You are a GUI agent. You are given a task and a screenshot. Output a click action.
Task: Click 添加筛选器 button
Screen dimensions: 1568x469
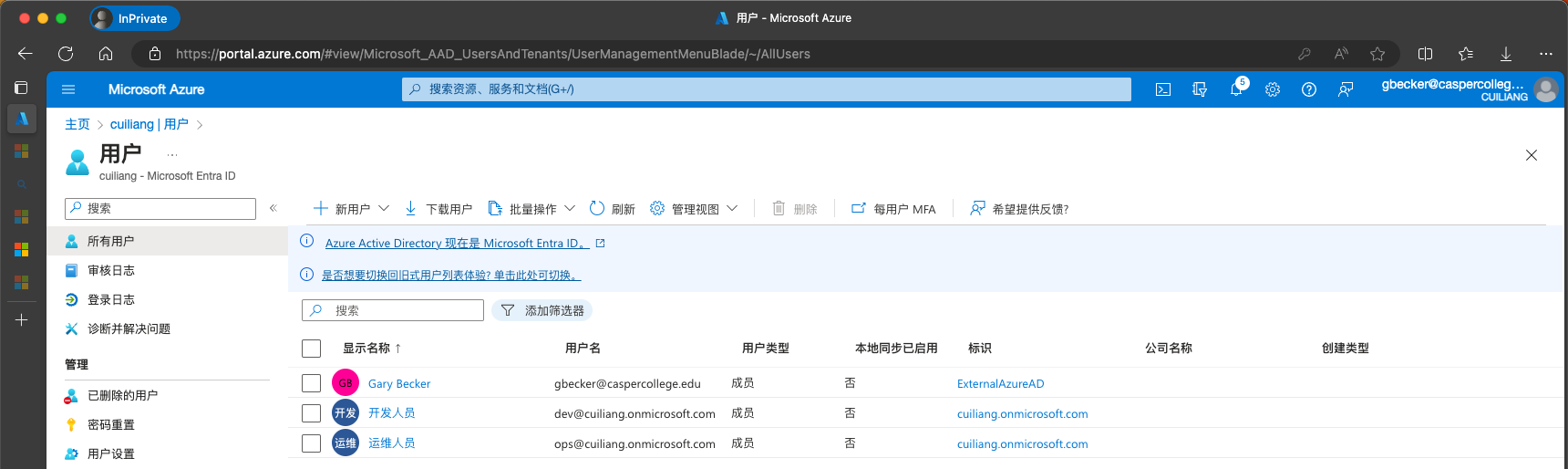542,310
